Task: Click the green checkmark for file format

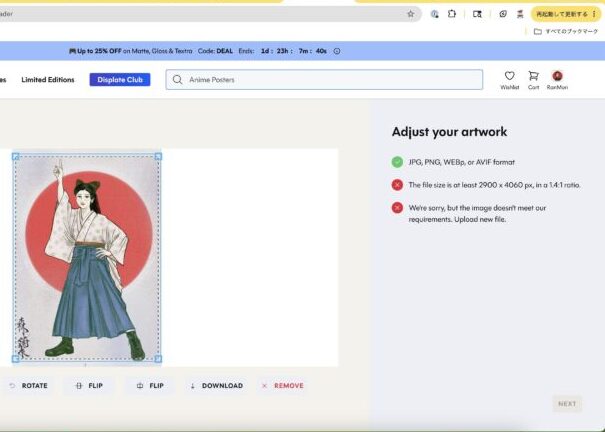Action: (397, 162)
